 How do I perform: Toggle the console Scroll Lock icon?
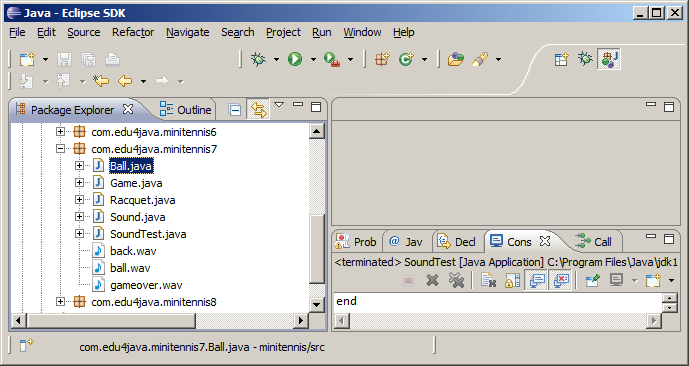(x=512, y=280)
